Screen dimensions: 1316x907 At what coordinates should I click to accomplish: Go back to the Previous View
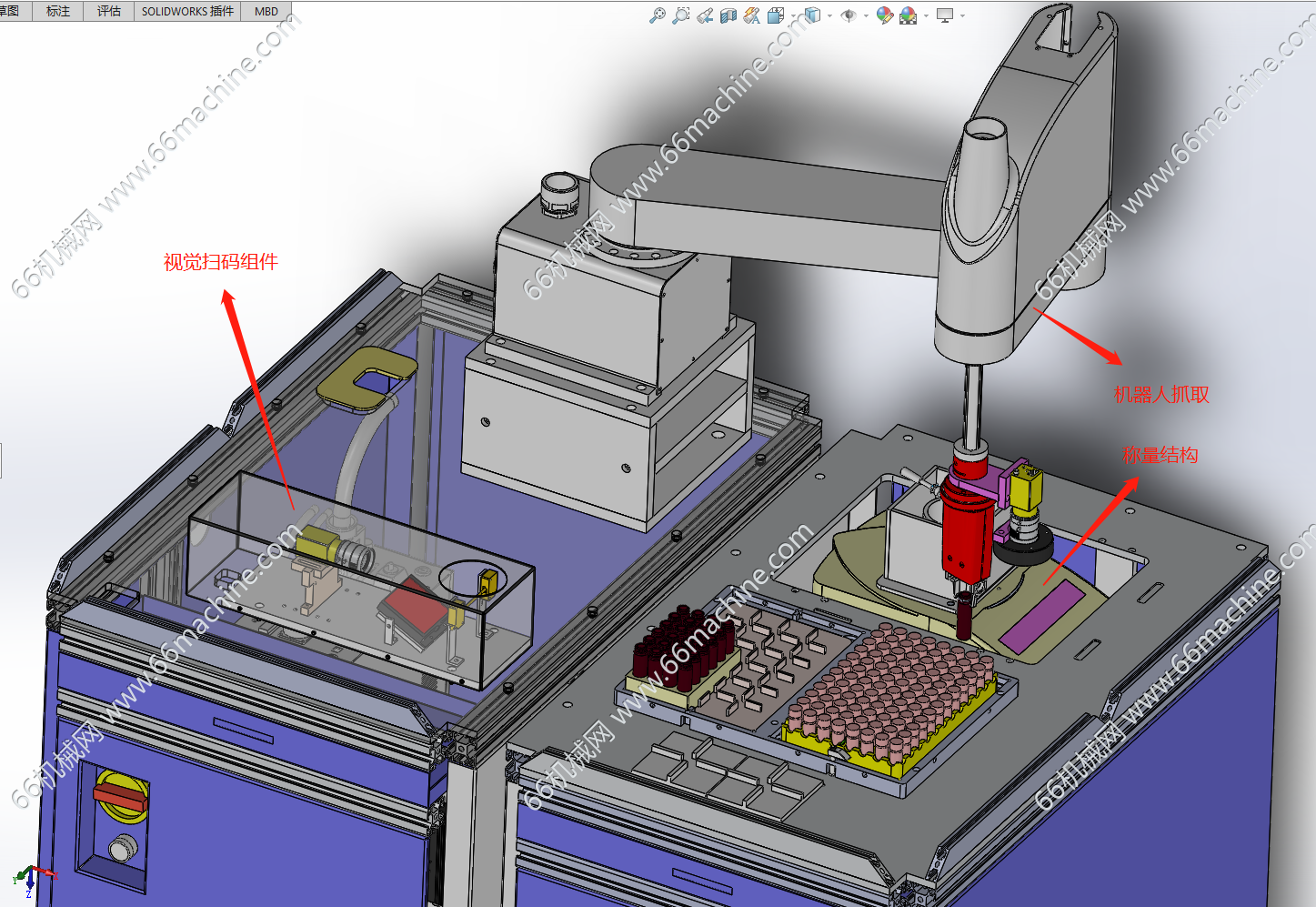pyautogui.click(x=705, y=15)
